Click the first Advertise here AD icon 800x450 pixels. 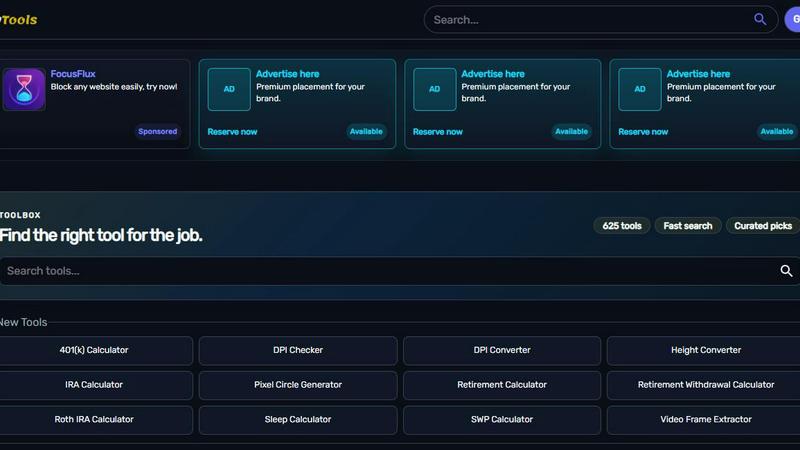click(229, 89)
